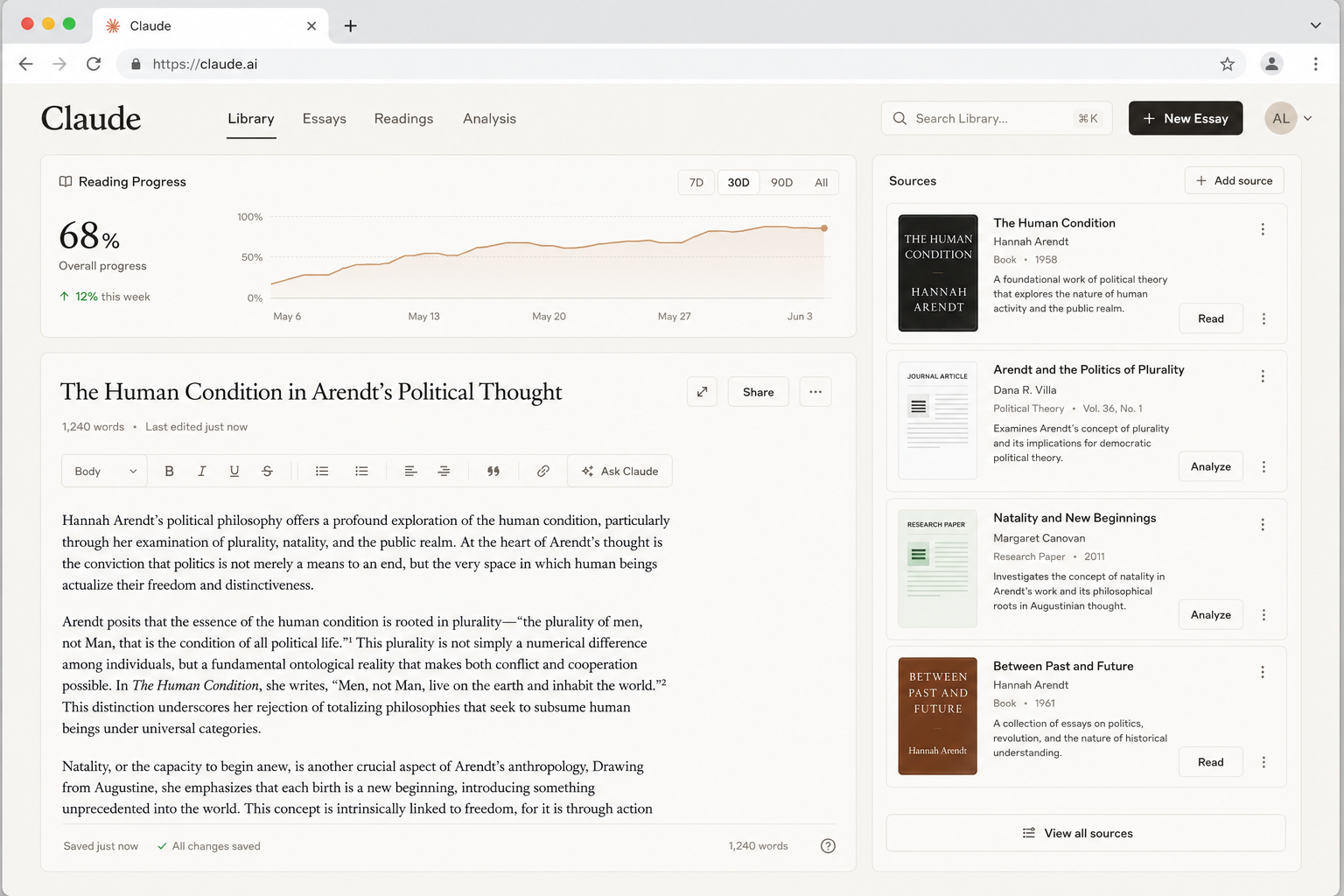The height and width of the screenshot is (896, 1344).
Task: Switch reading progress range to 90D
Action: coord(781,182)
